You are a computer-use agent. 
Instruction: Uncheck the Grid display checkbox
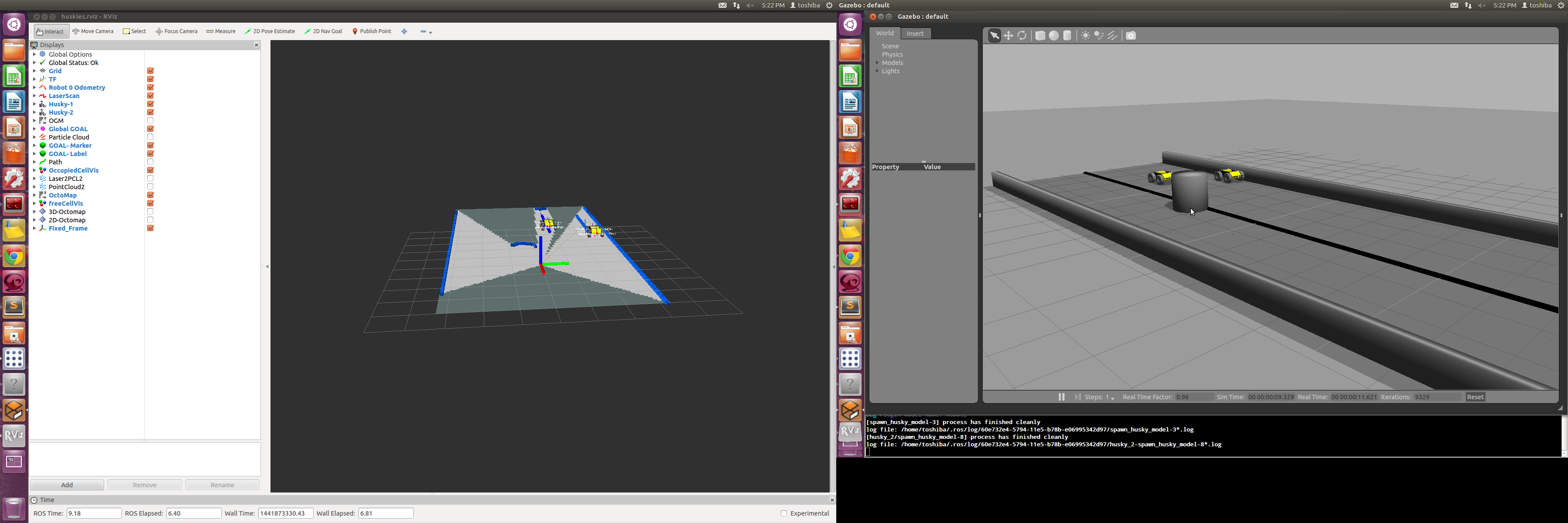[150, 71]
